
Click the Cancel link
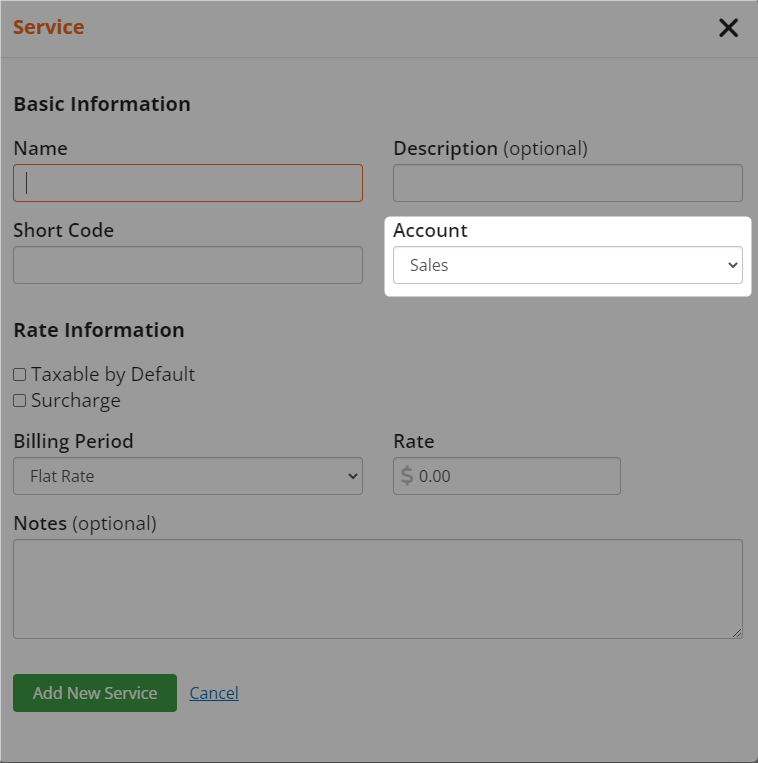pos(214,693)
